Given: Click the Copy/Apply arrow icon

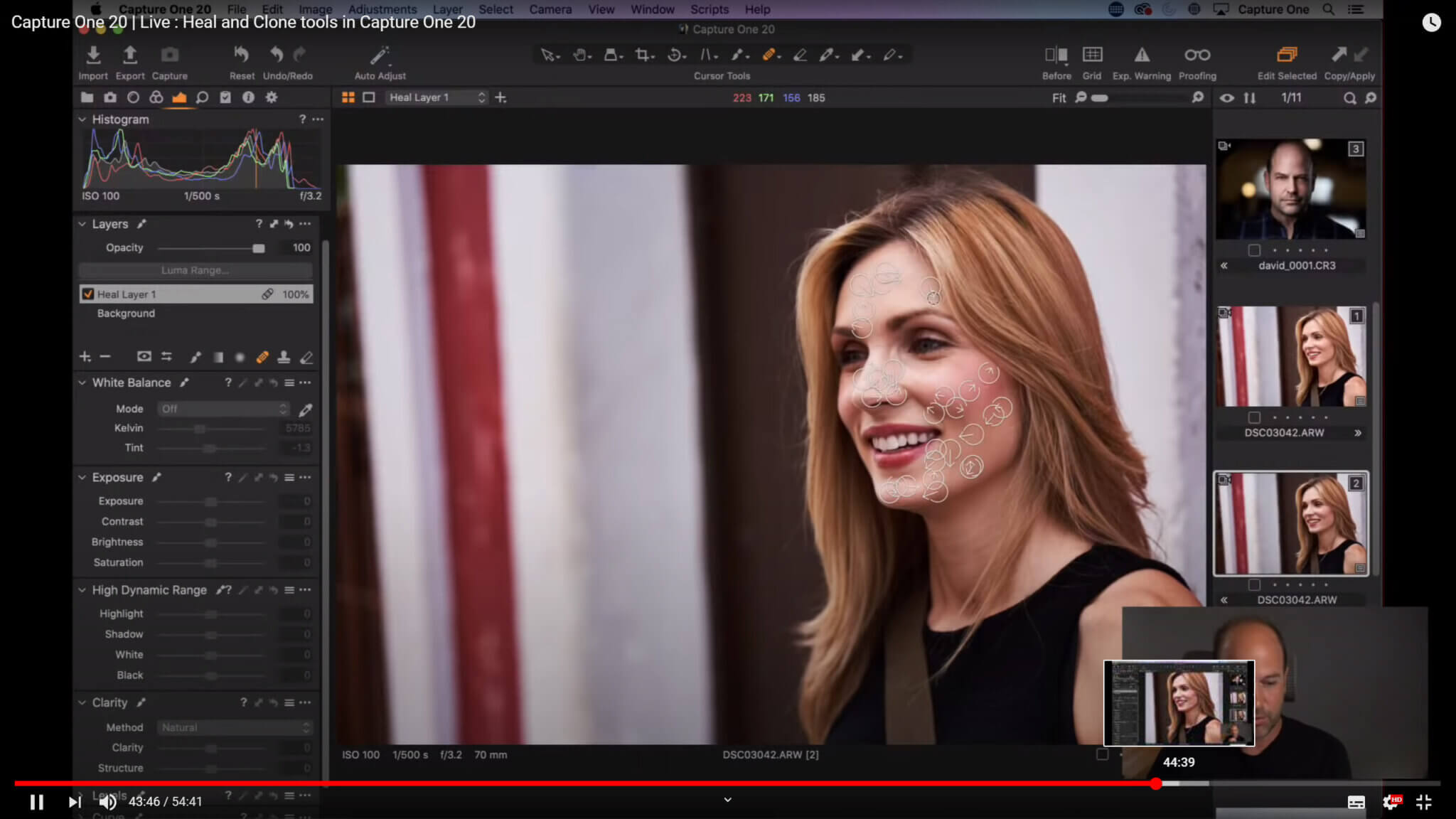Looking at the screenshot, I should [1339, 55].
